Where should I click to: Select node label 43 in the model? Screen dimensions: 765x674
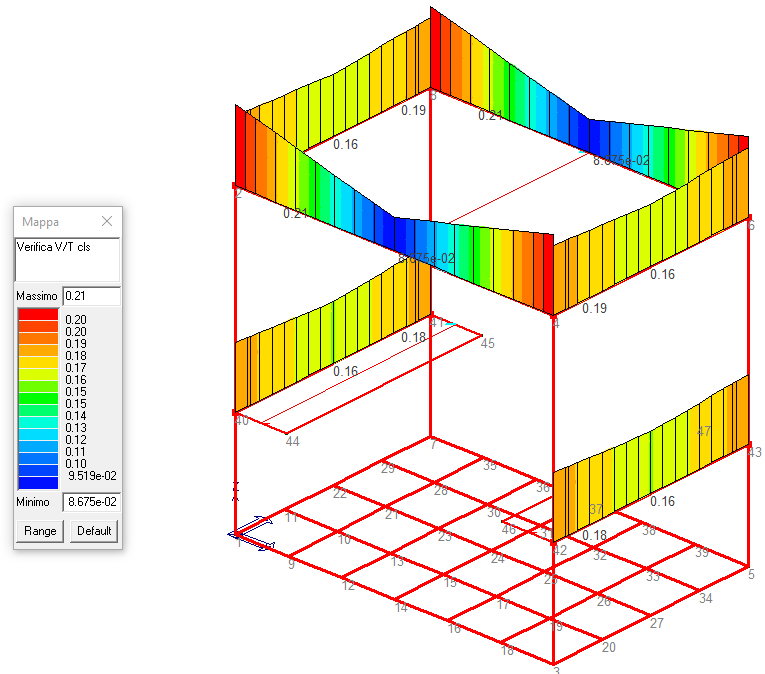click(754, 452)
